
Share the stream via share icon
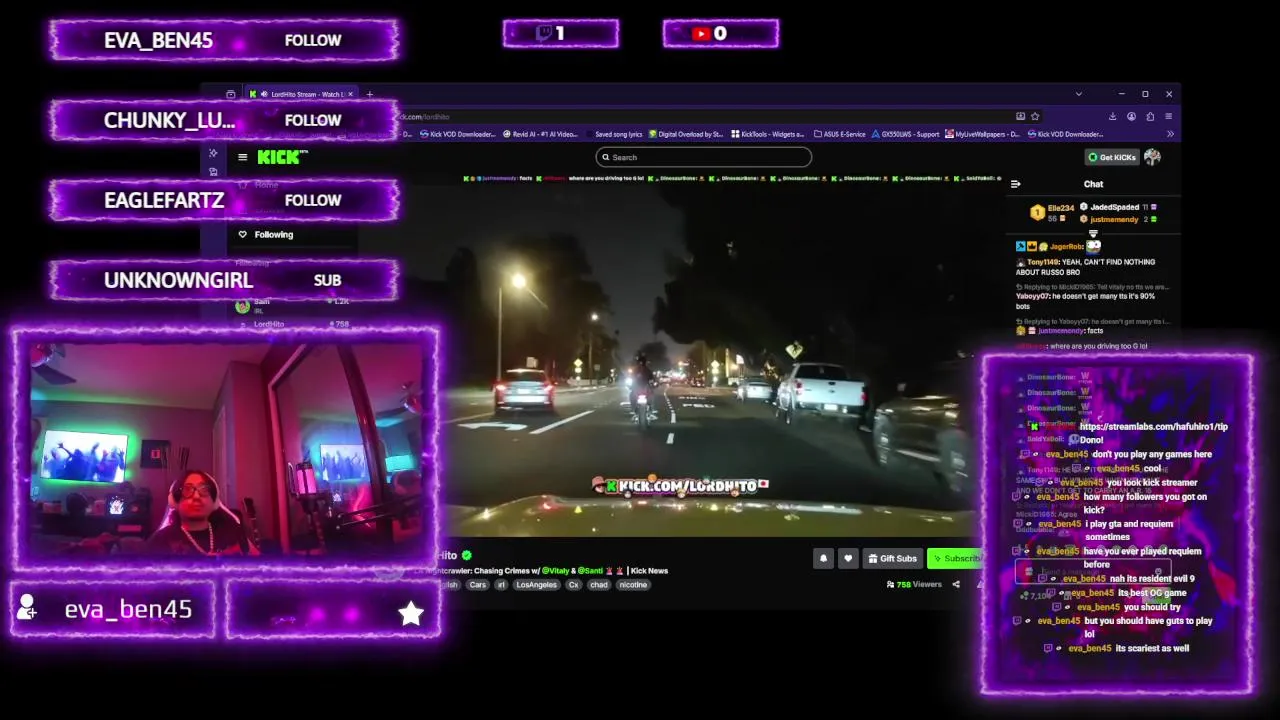(x=956, y=585)
